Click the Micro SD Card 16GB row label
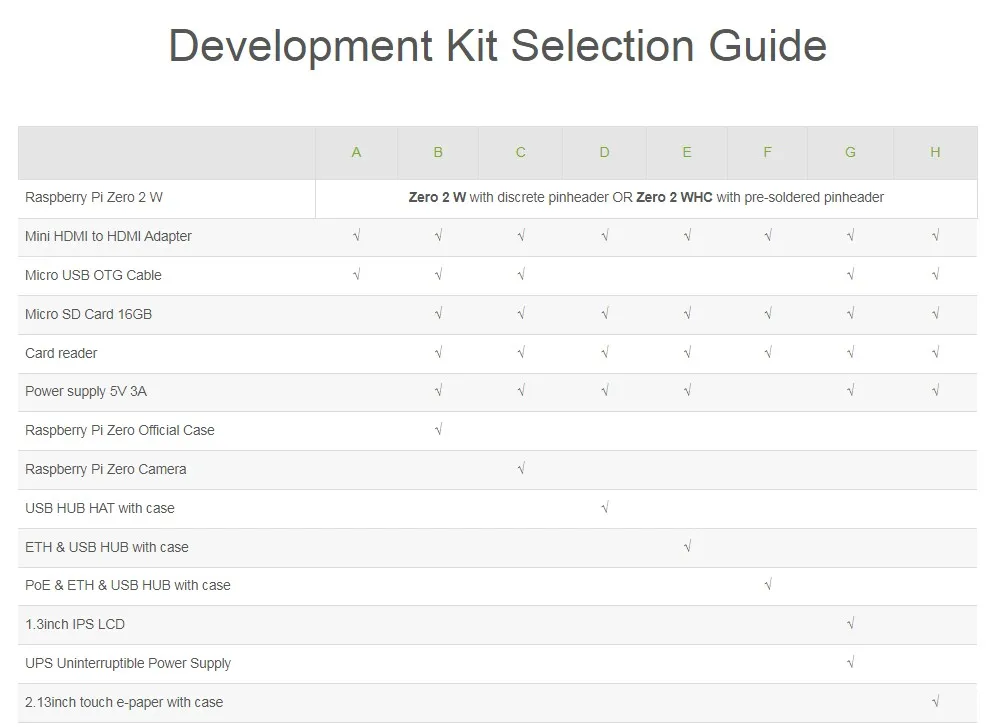Screen dimensions: 986x727 tap(89, 314)
